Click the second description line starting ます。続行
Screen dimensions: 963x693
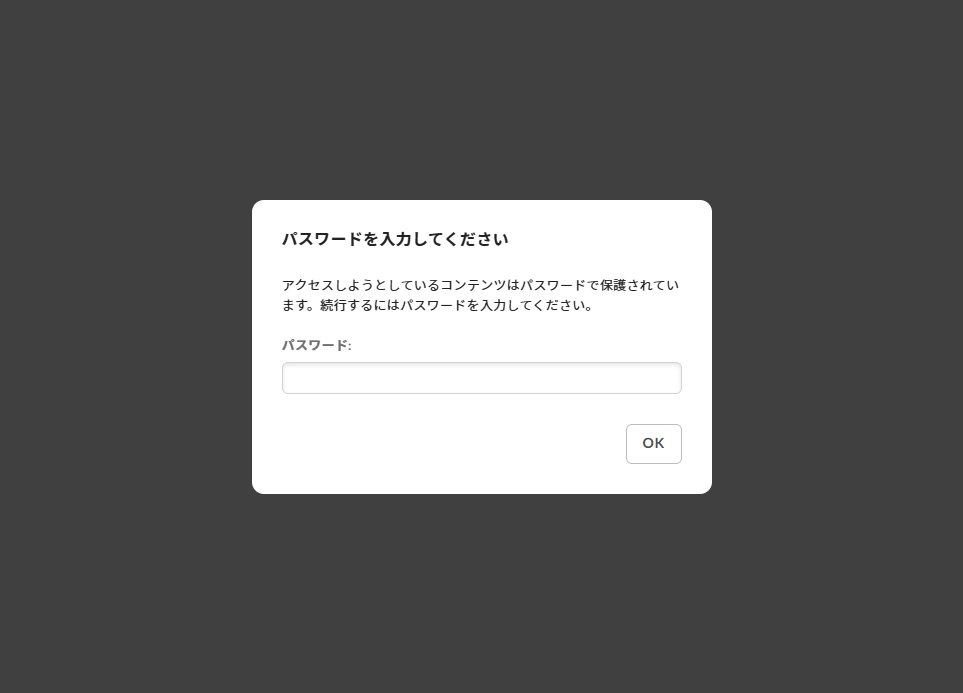[x=438, y=305]
